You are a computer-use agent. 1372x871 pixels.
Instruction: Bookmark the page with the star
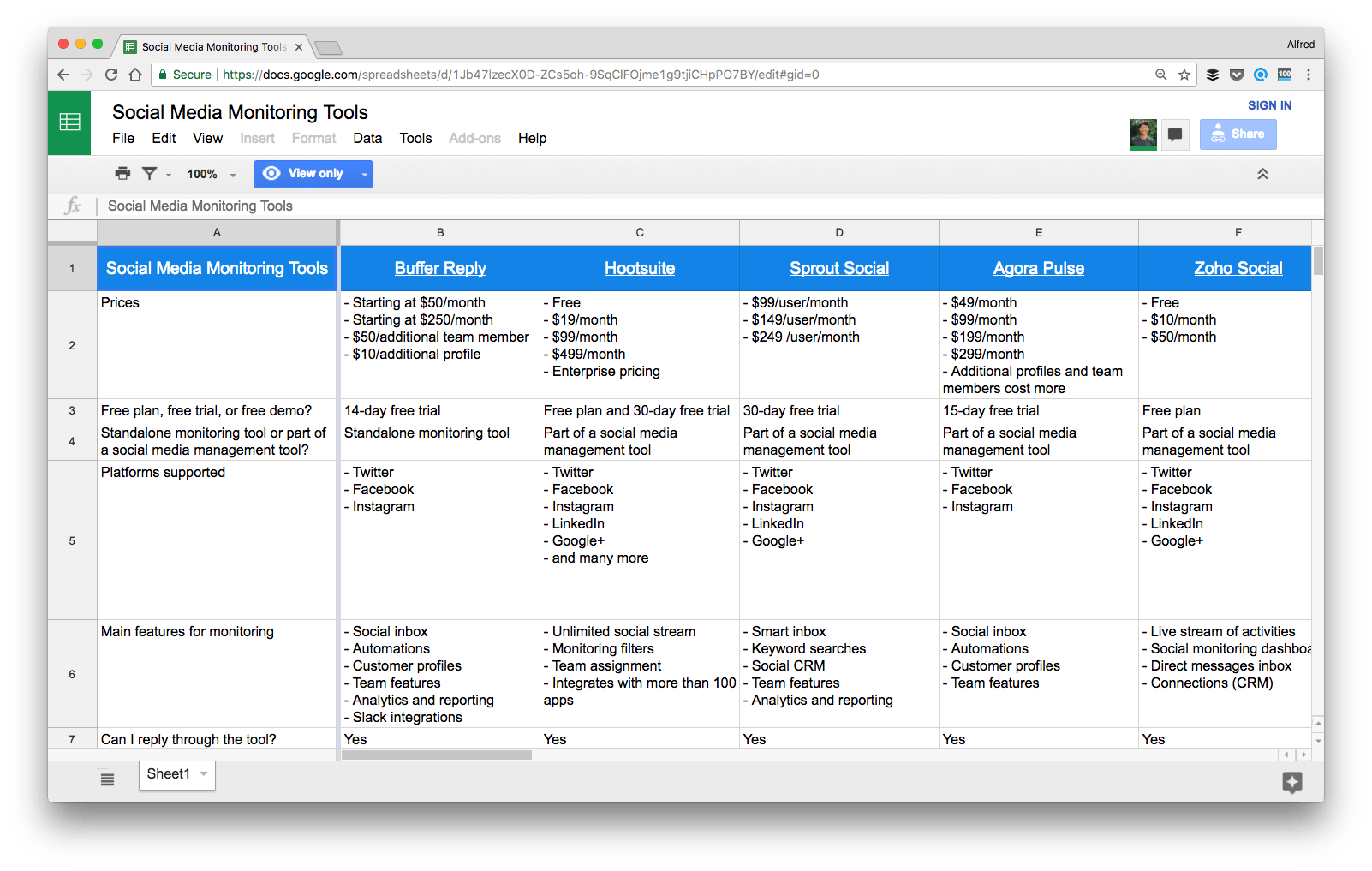(x=1184, y=75)
